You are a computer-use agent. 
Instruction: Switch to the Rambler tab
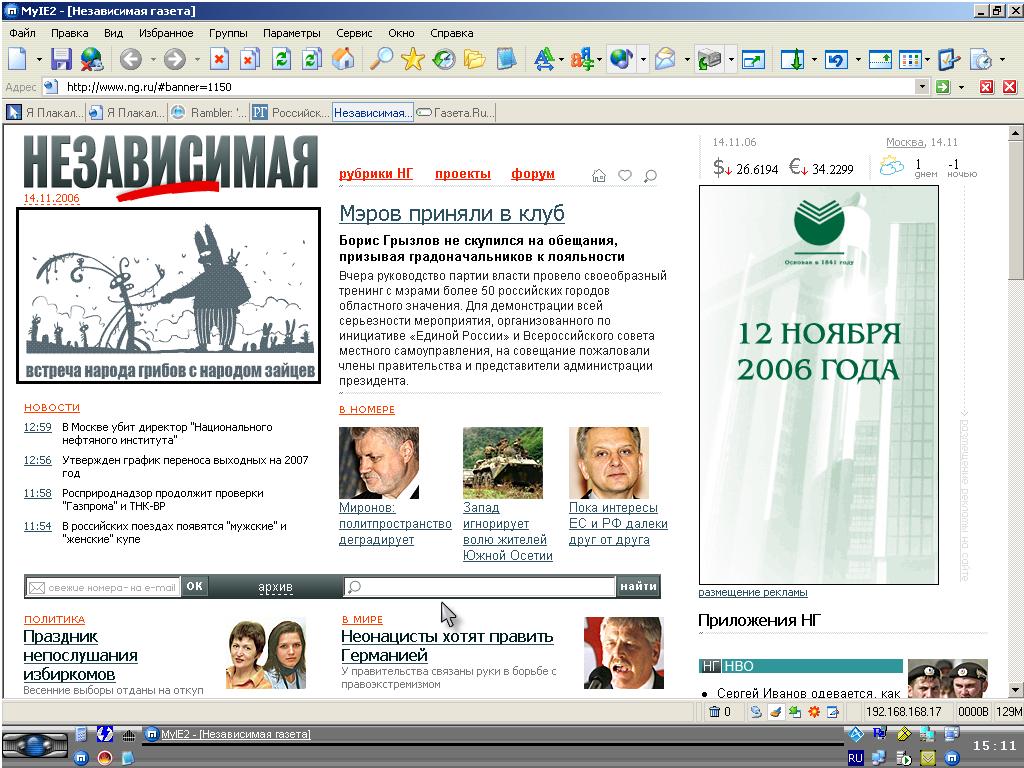[209, 113]
